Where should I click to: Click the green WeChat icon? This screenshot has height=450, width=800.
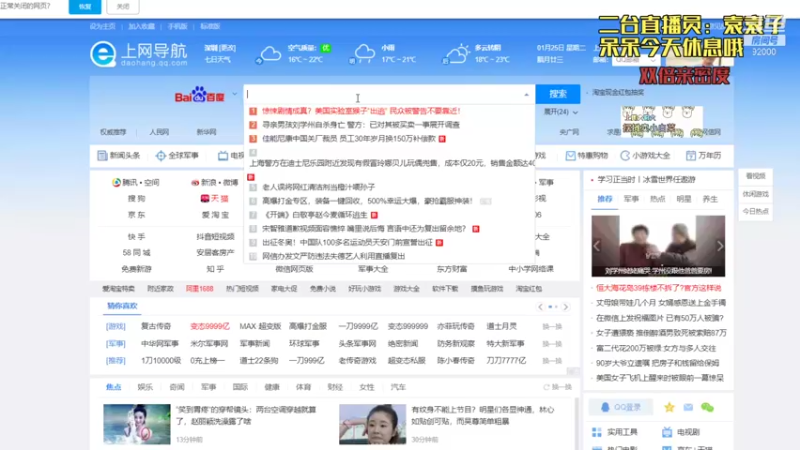tap(707, 407)
